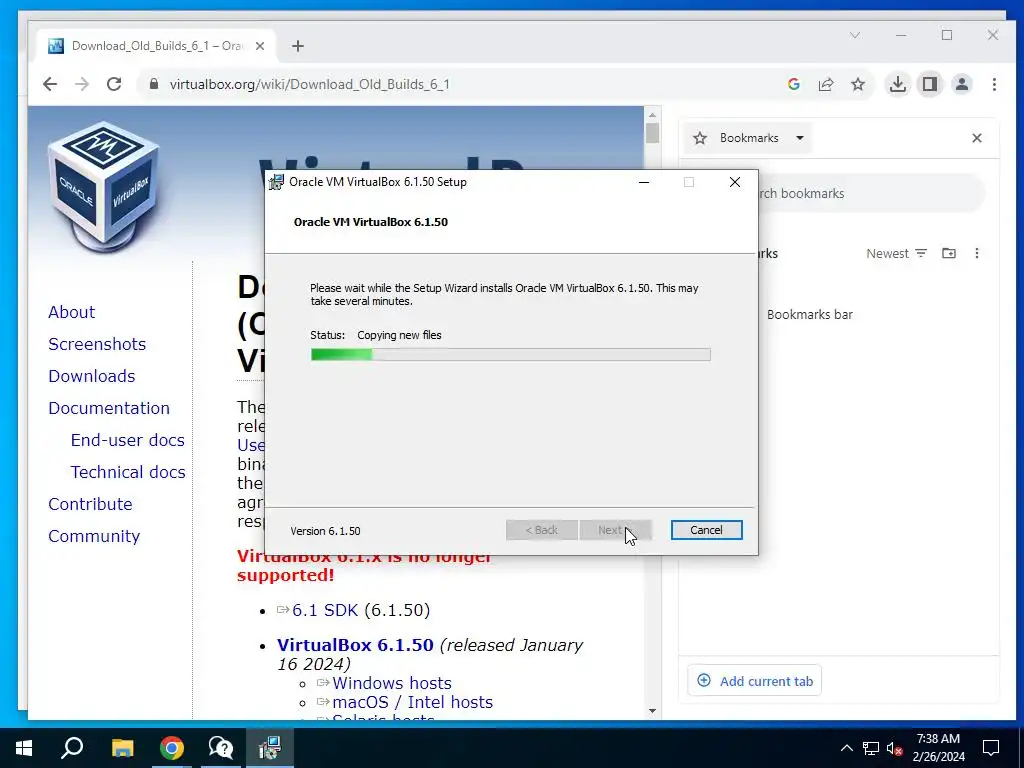Click the lock icon beside the URL
Screen dimensions: 1024x768
click(x=154, y=84)
